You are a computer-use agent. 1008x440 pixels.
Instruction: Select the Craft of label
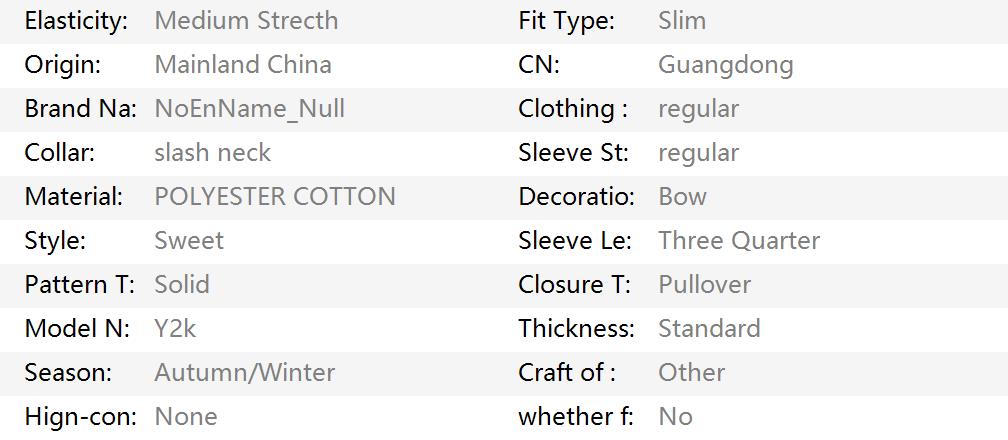(x=567, y=372)
